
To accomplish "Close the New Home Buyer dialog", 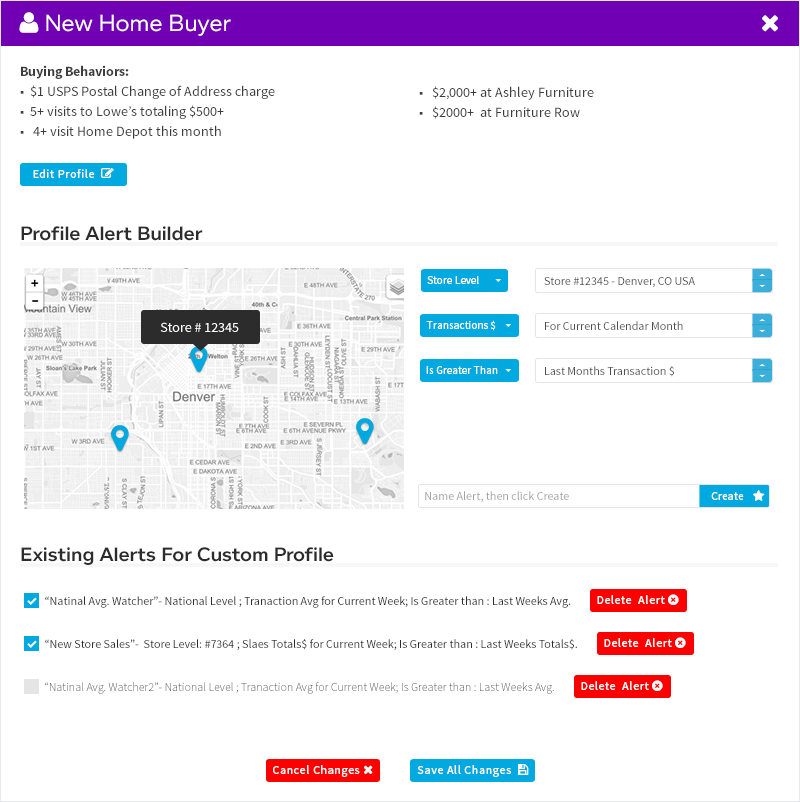I will (770, 23).
